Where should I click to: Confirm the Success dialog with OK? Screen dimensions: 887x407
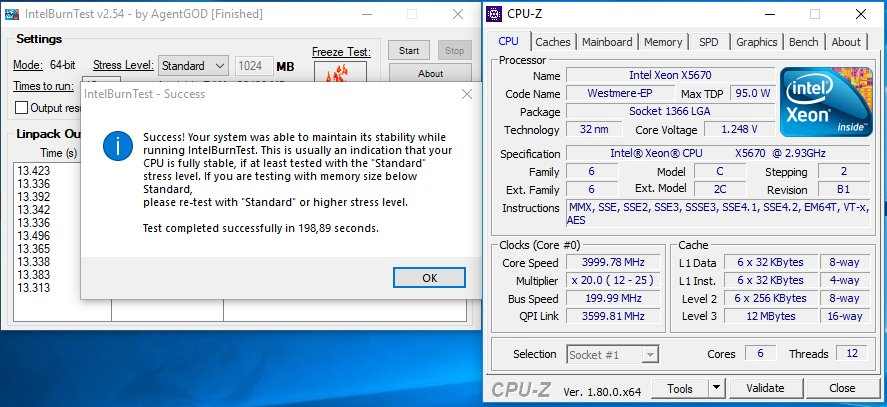click(429, 278)
